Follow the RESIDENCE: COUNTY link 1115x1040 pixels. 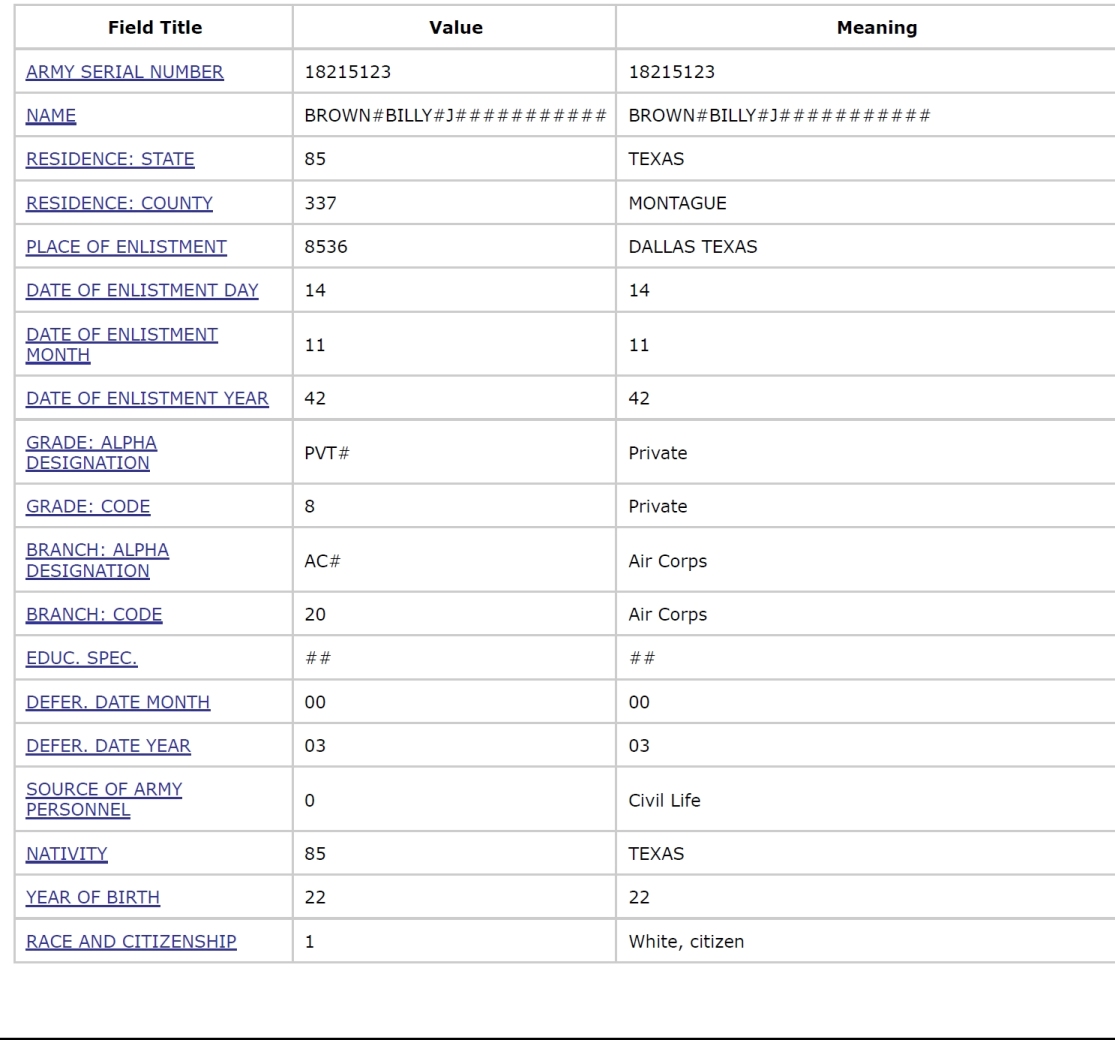tap(119, 203)
